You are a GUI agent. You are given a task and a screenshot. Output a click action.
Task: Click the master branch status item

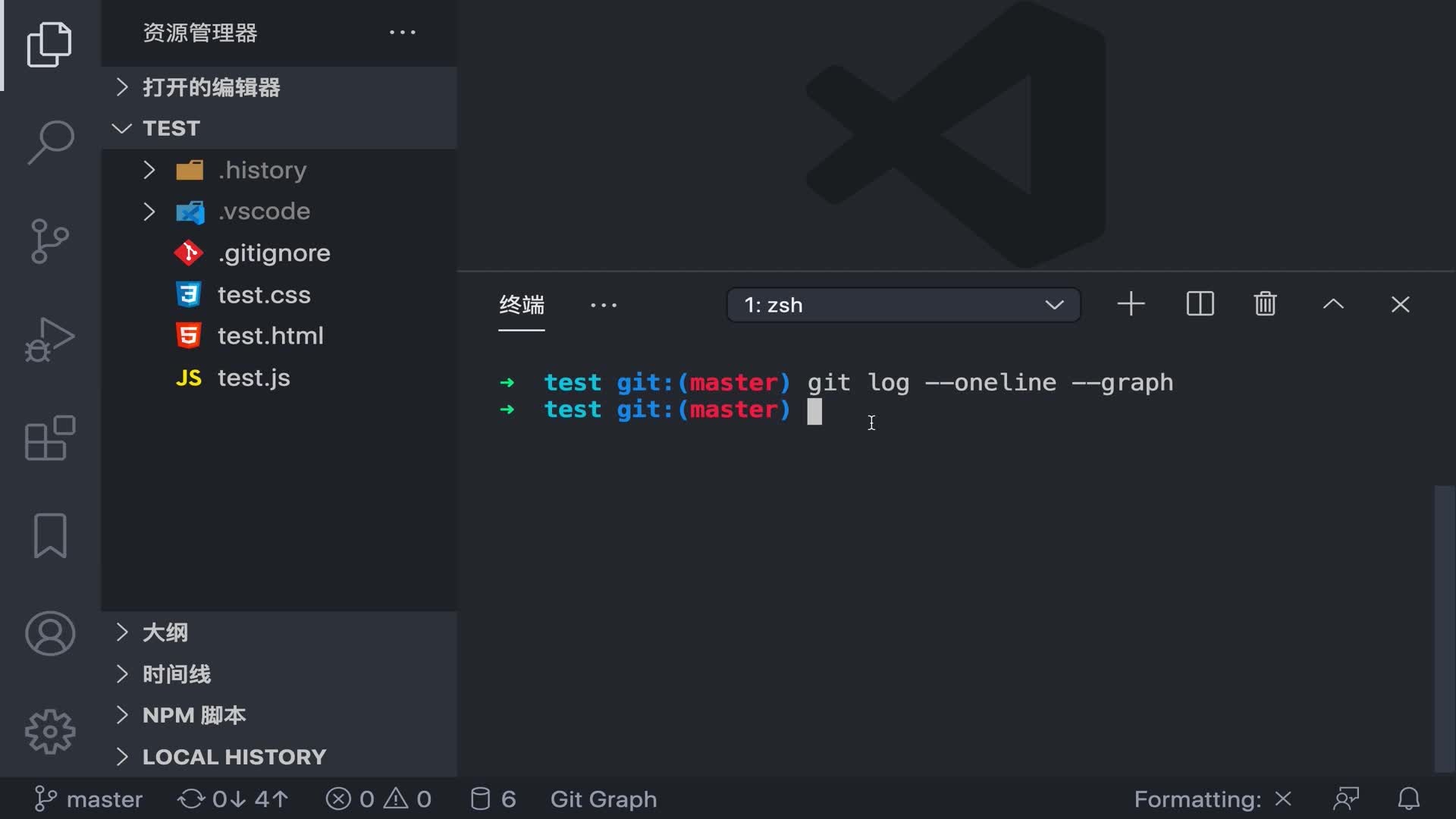point(89,799)
